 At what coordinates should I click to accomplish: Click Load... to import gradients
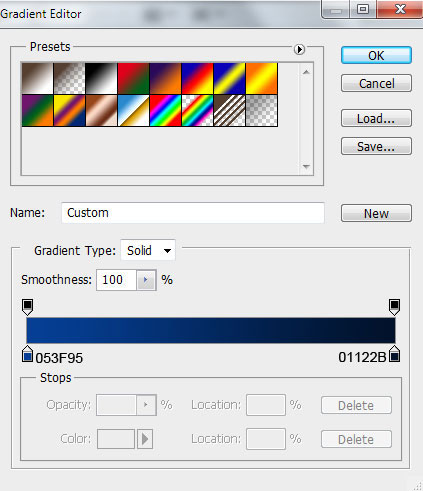coord(376,118)
